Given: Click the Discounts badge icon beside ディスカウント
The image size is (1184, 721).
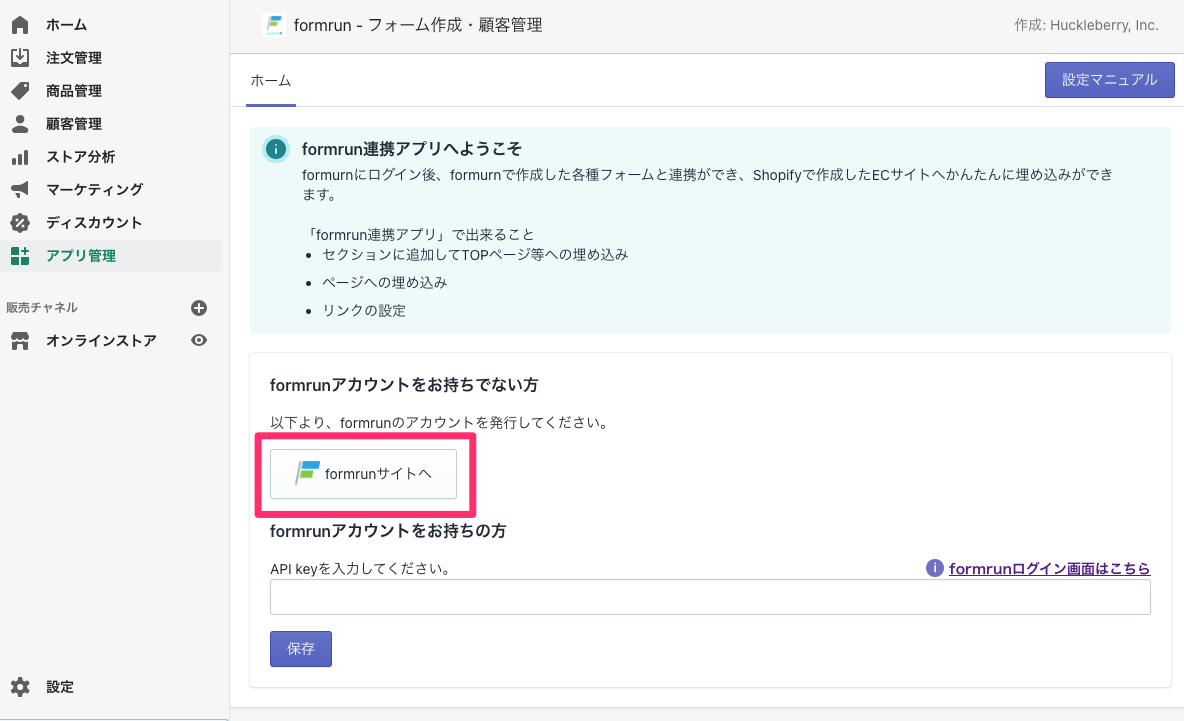Looking at the screenshot, I should click(x=20, y=223).
